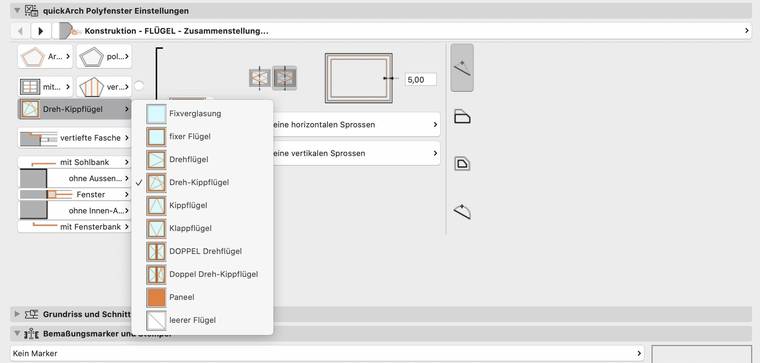Open the mit Sohlbank dropdown
760x363 pixels.
point(75,162)
